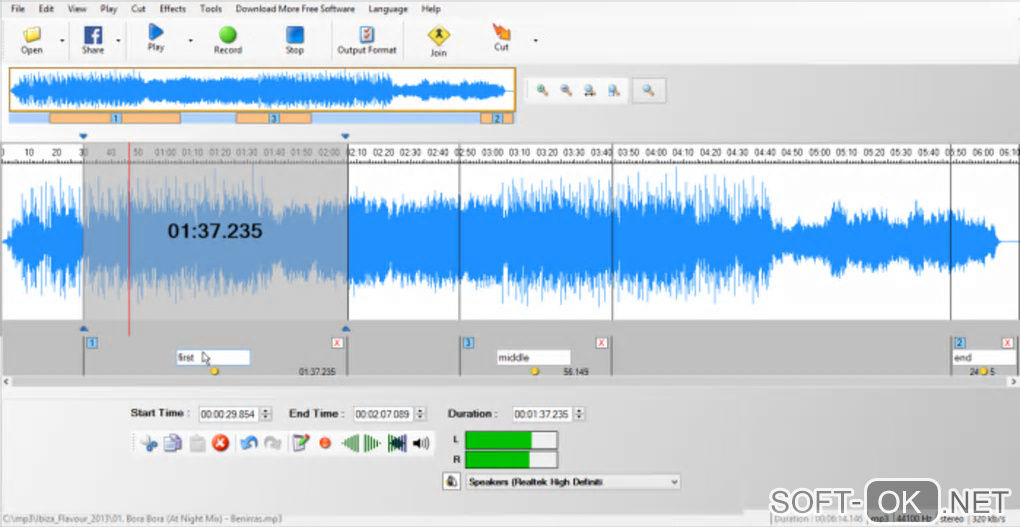Open the Cut menu in the menu bar

click(x=139, y=9)
